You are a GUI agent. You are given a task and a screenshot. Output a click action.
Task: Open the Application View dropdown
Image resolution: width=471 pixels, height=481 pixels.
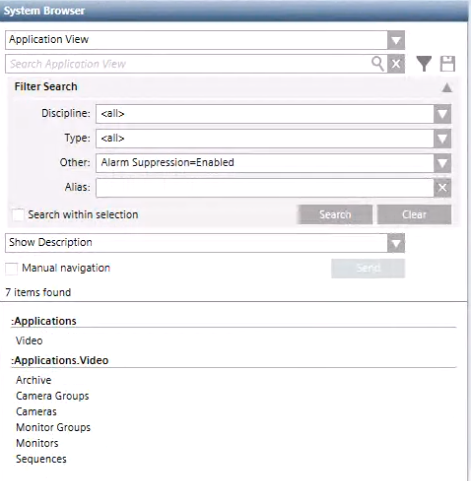396,40
